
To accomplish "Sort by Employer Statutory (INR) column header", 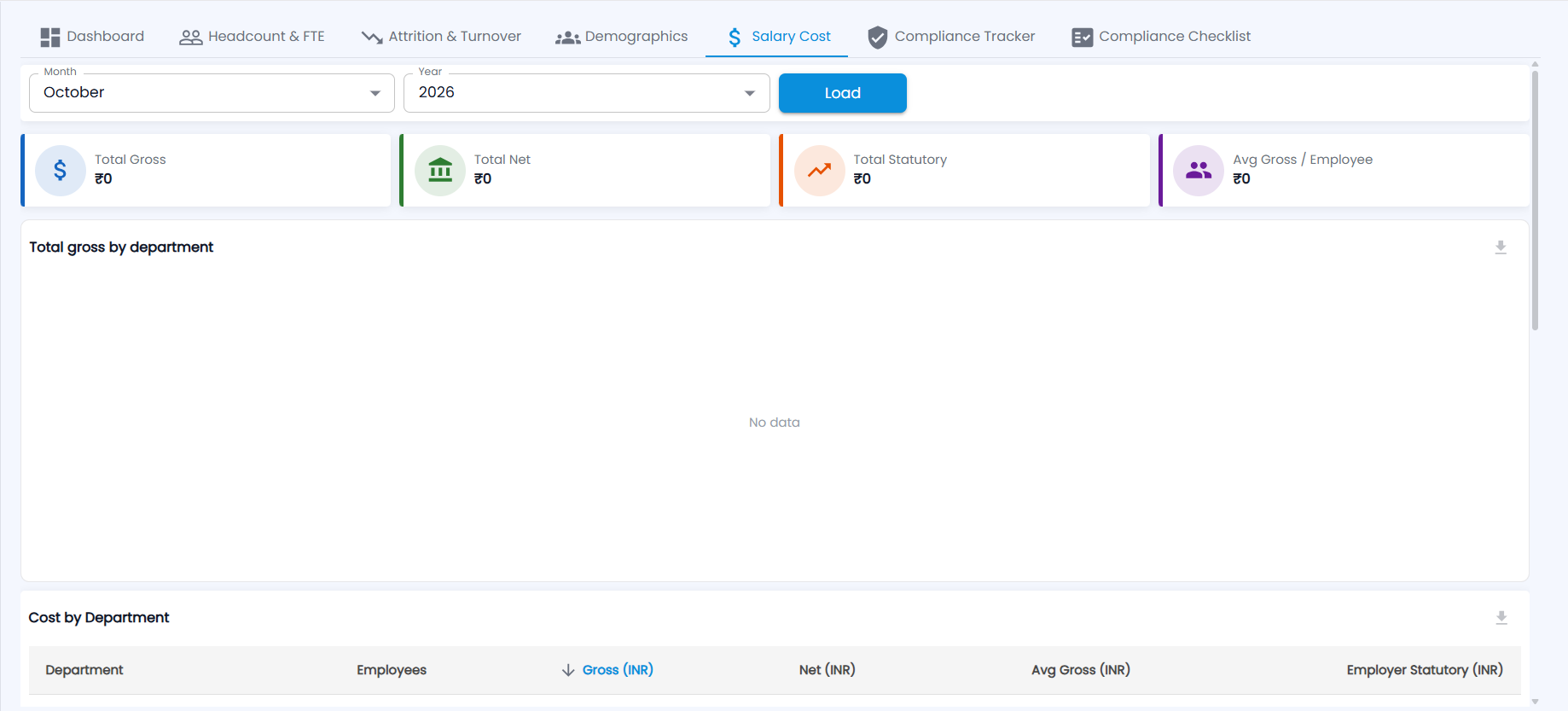I will tap(1425, 670).
